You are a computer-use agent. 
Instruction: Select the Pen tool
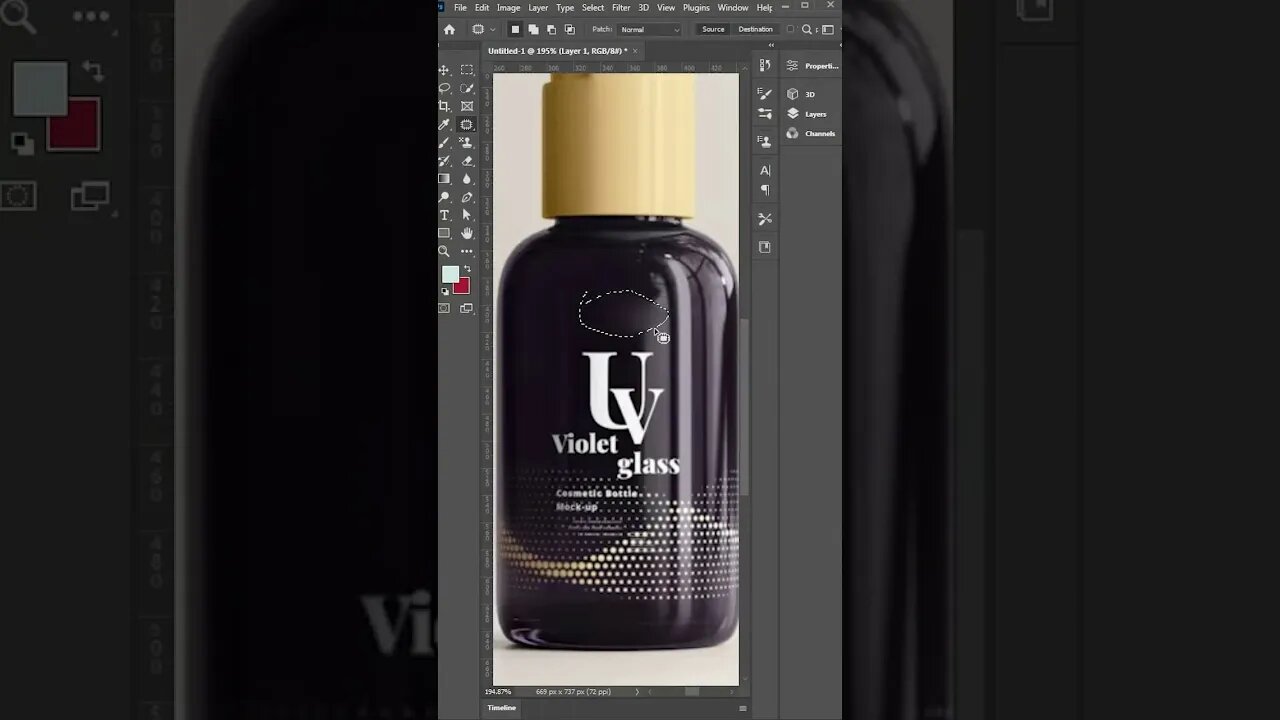(x=467, y=197)
